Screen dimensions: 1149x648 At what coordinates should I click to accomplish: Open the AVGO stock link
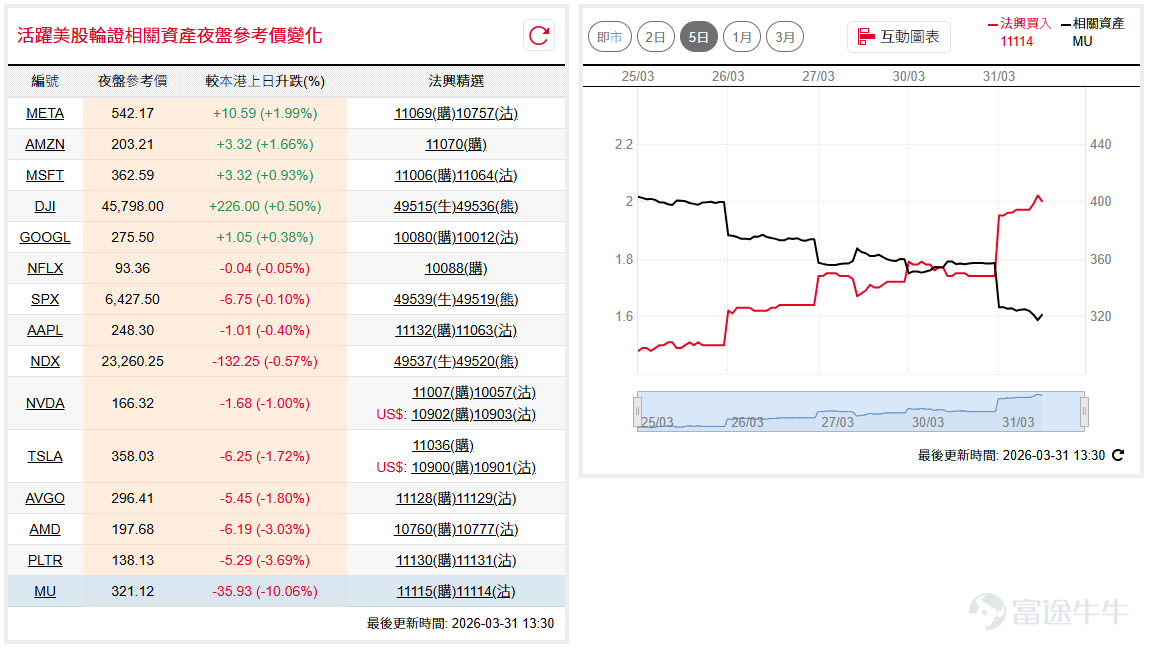coord(45,498)
